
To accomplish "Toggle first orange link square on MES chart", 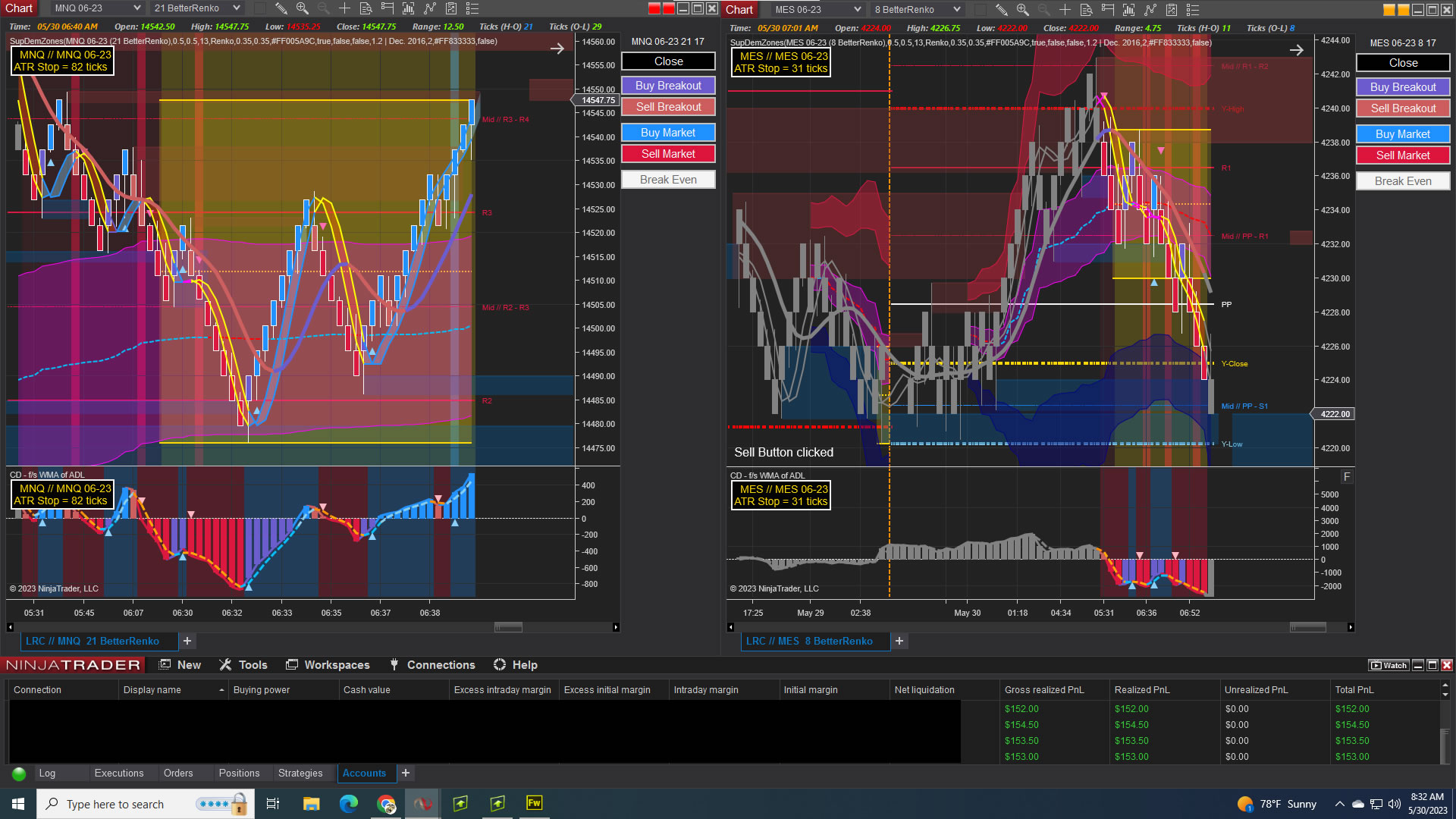I will tap(1389, 10).
